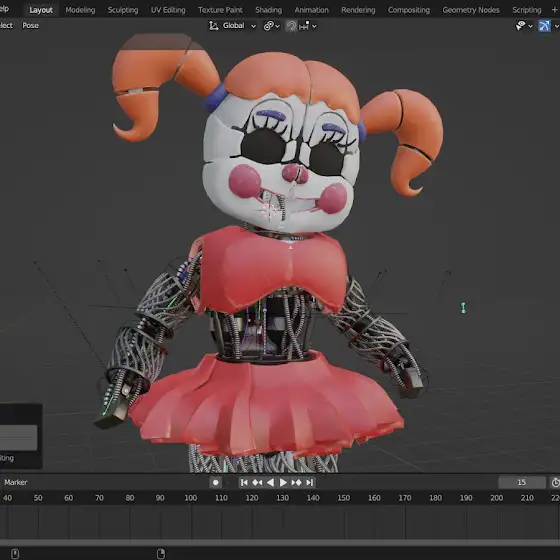The width and height of the screenshot is (560, 560).
Task: Toggle proportional editing
Action: (291, 26)
